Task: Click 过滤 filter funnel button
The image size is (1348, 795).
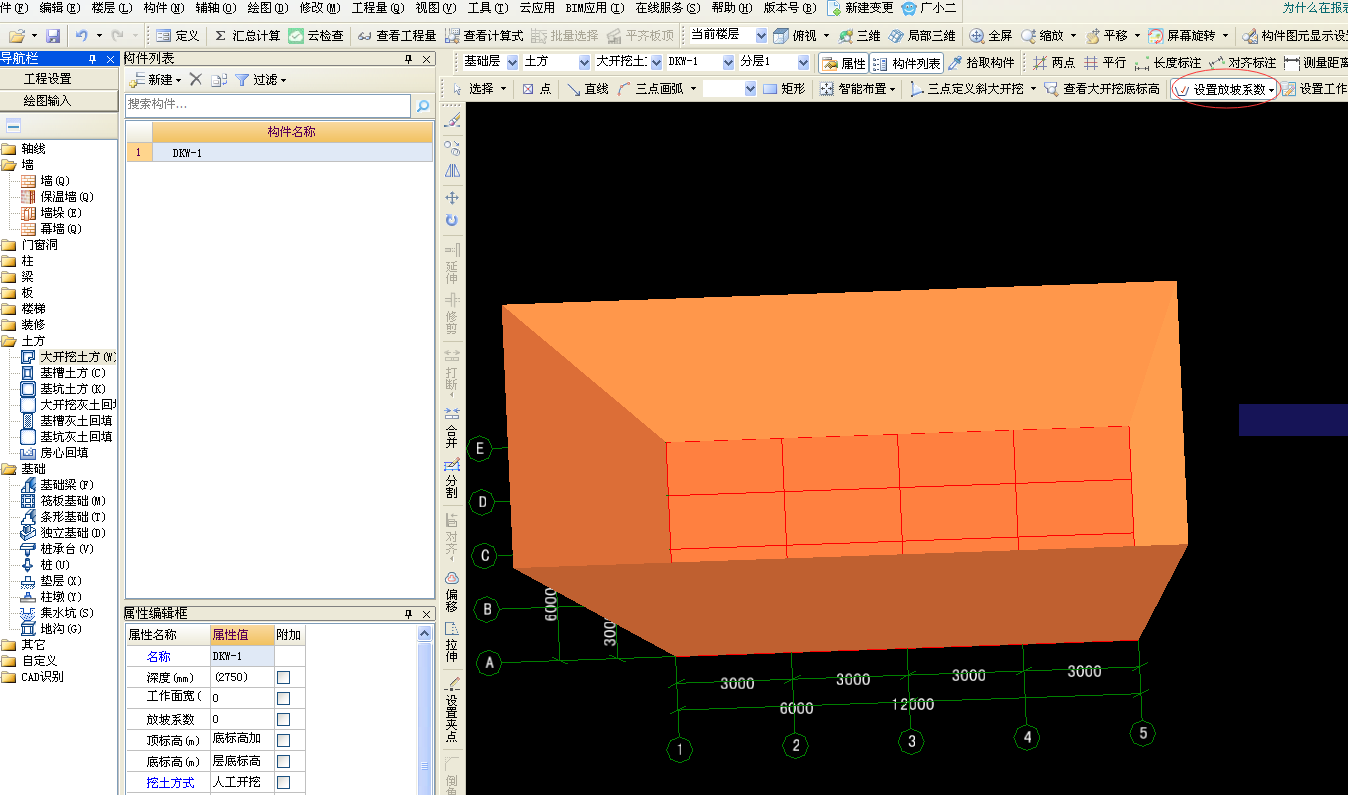Action: click(261, 80)
